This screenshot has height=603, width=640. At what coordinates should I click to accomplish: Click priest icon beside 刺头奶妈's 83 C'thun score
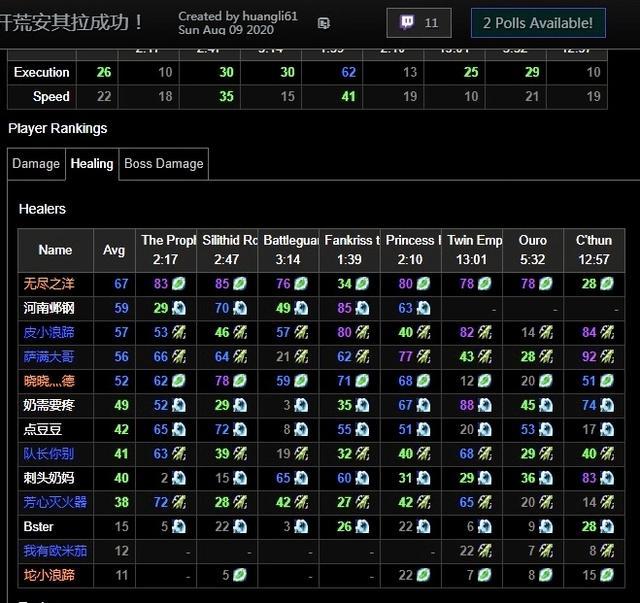[607, 478]
